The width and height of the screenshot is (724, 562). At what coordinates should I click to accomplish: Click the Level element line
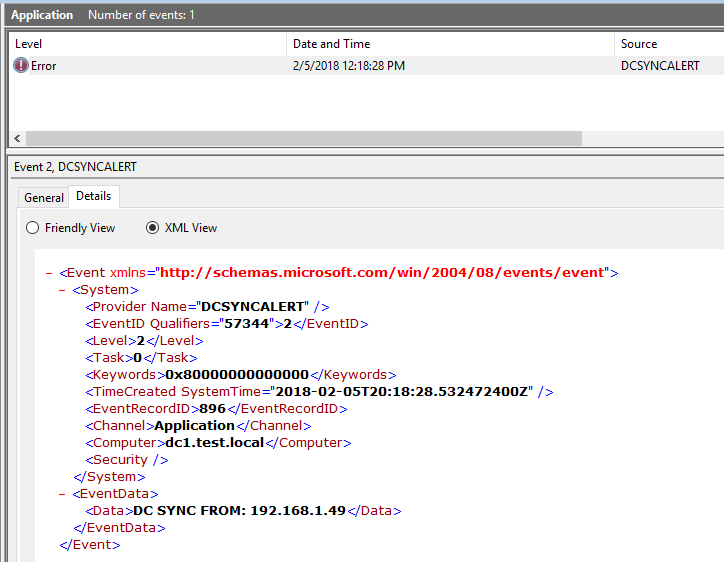[x=144, y=341]
